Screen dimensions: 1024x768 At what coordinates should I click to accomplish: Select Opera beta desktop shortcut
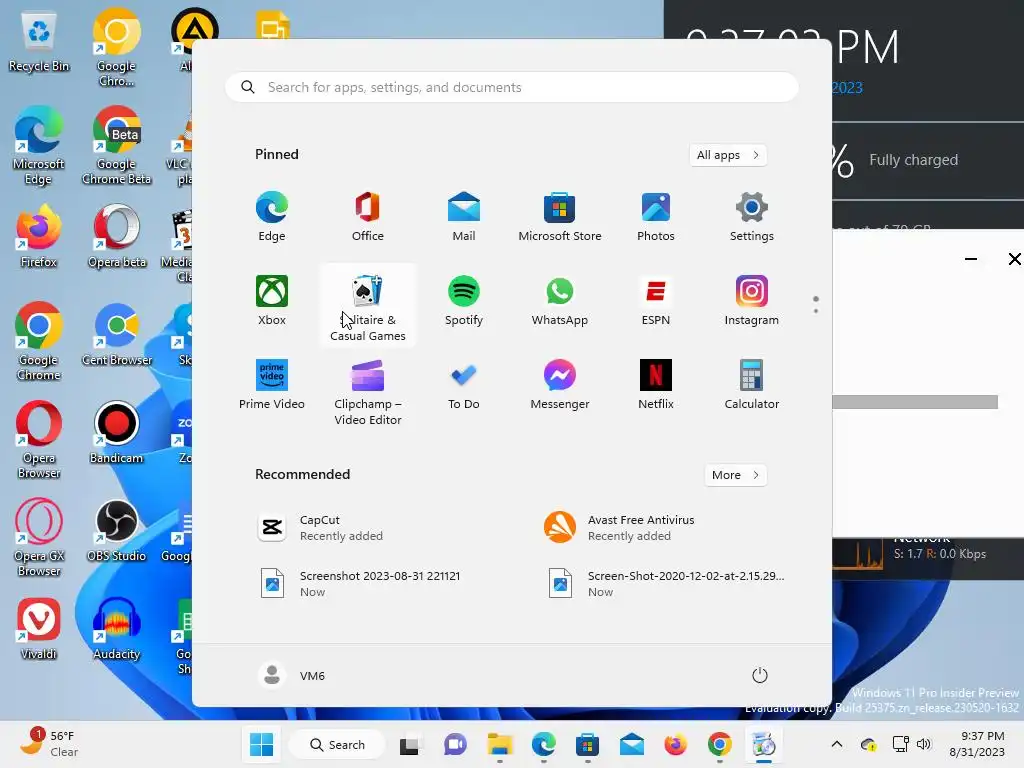pyautogui.click(x=116, y=236)
